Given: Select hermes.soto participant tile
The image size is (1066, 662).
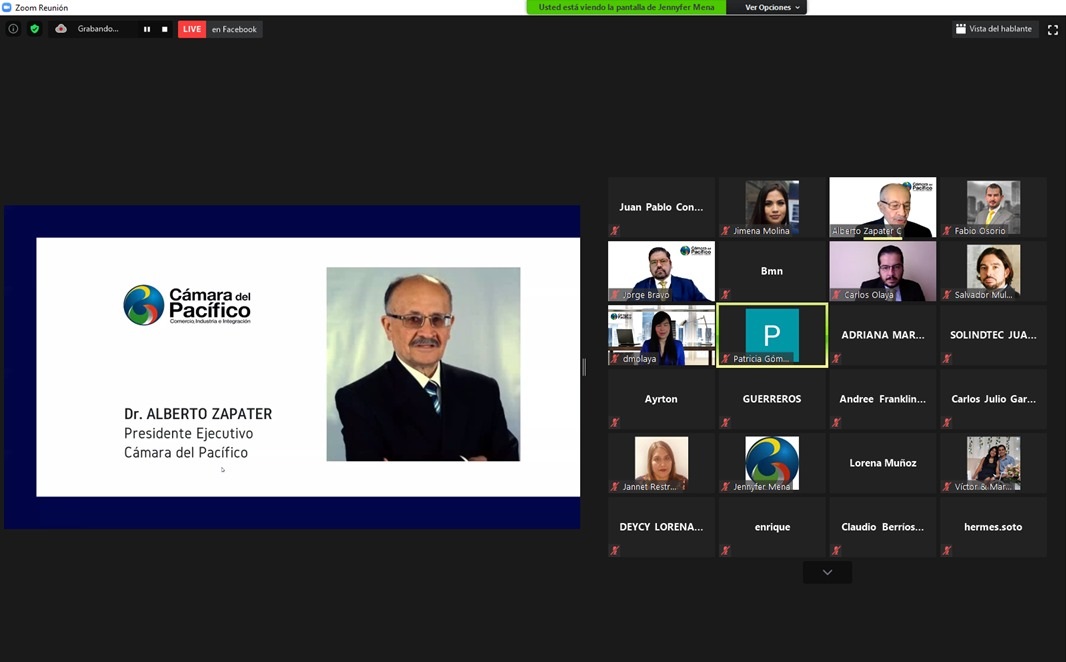Looking at the screenshot, I should (993, 527).
